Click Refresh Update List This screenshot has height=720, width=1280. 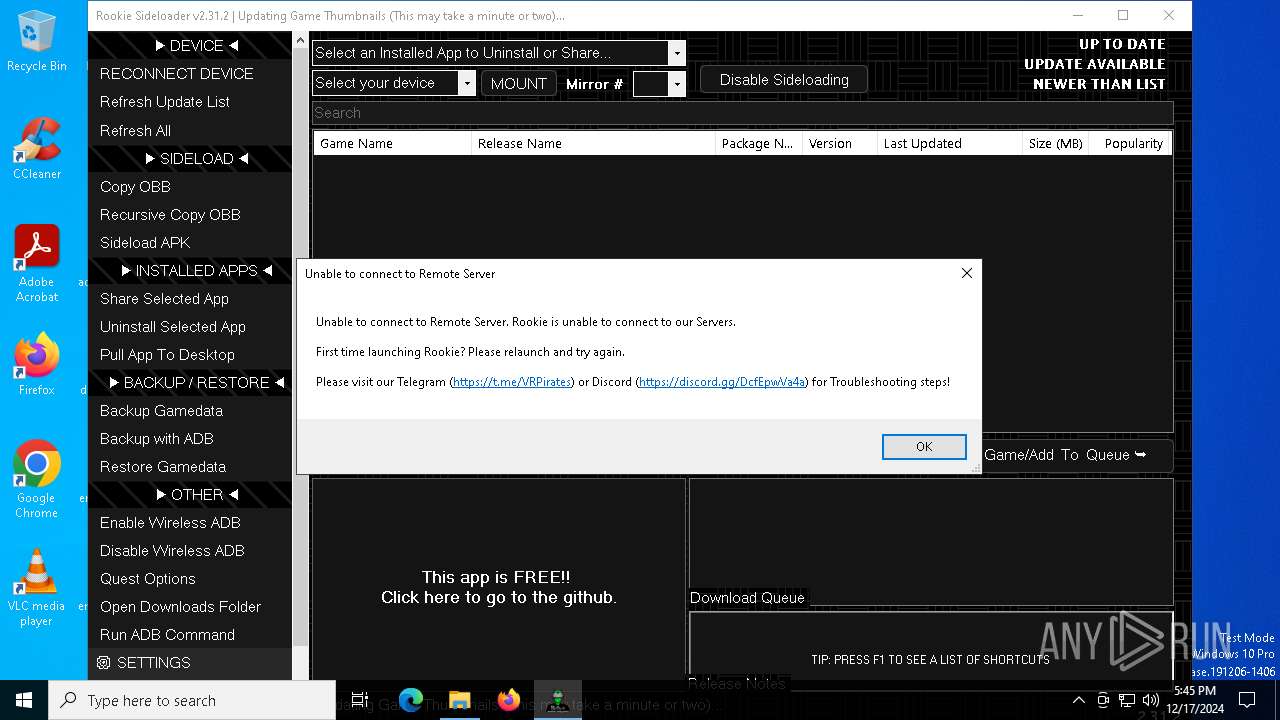point(190,102)
